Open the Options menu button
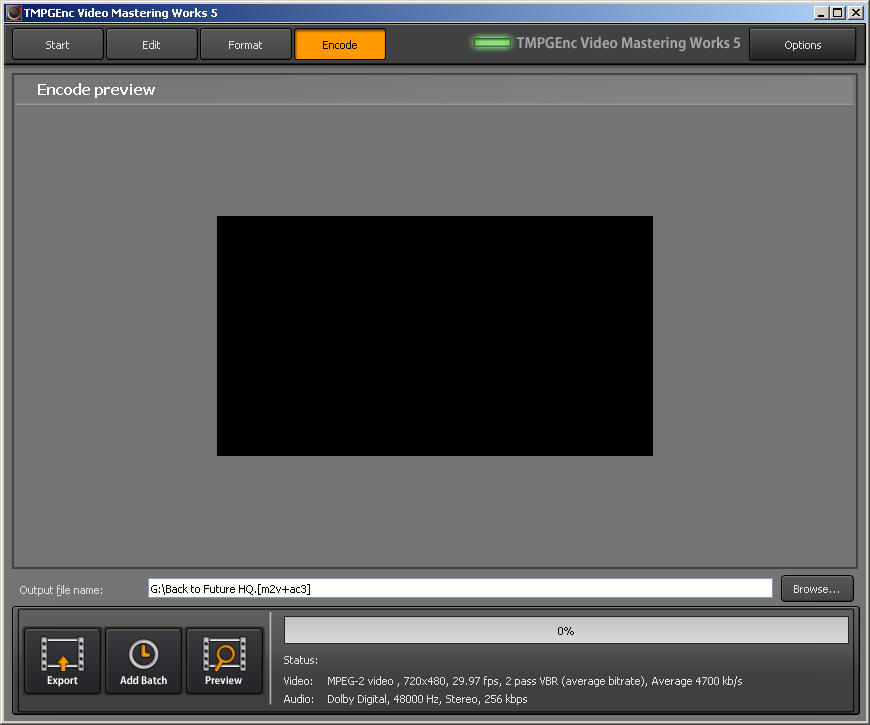The height and width of the screenshot is (725, 870). click(x=802, y=45)
